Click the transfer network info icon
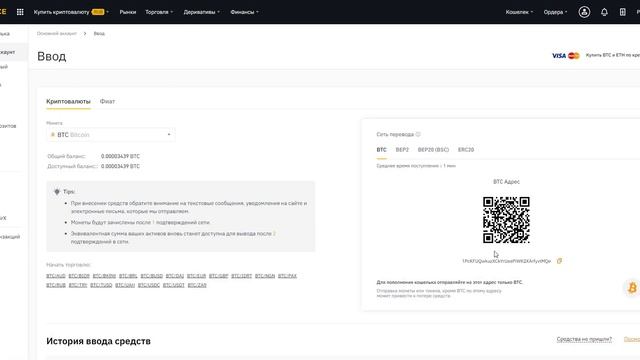640x360 pixels. (418, 134)
